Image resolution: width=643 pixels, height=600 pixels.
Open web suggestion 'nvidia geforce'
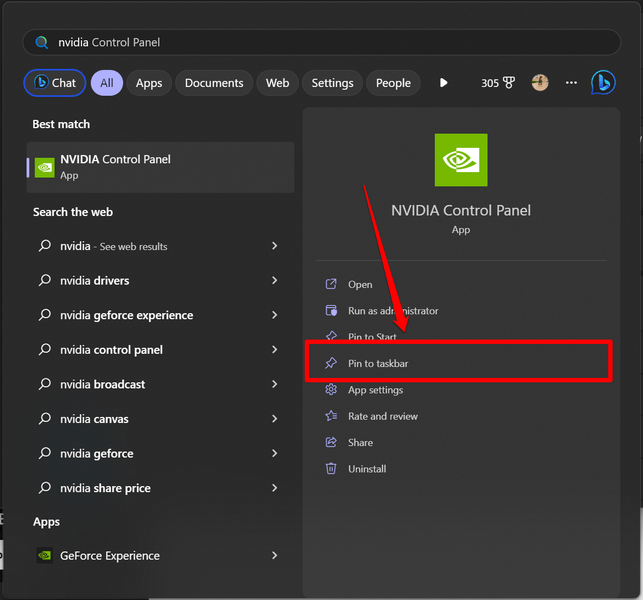tap(160, 454)
